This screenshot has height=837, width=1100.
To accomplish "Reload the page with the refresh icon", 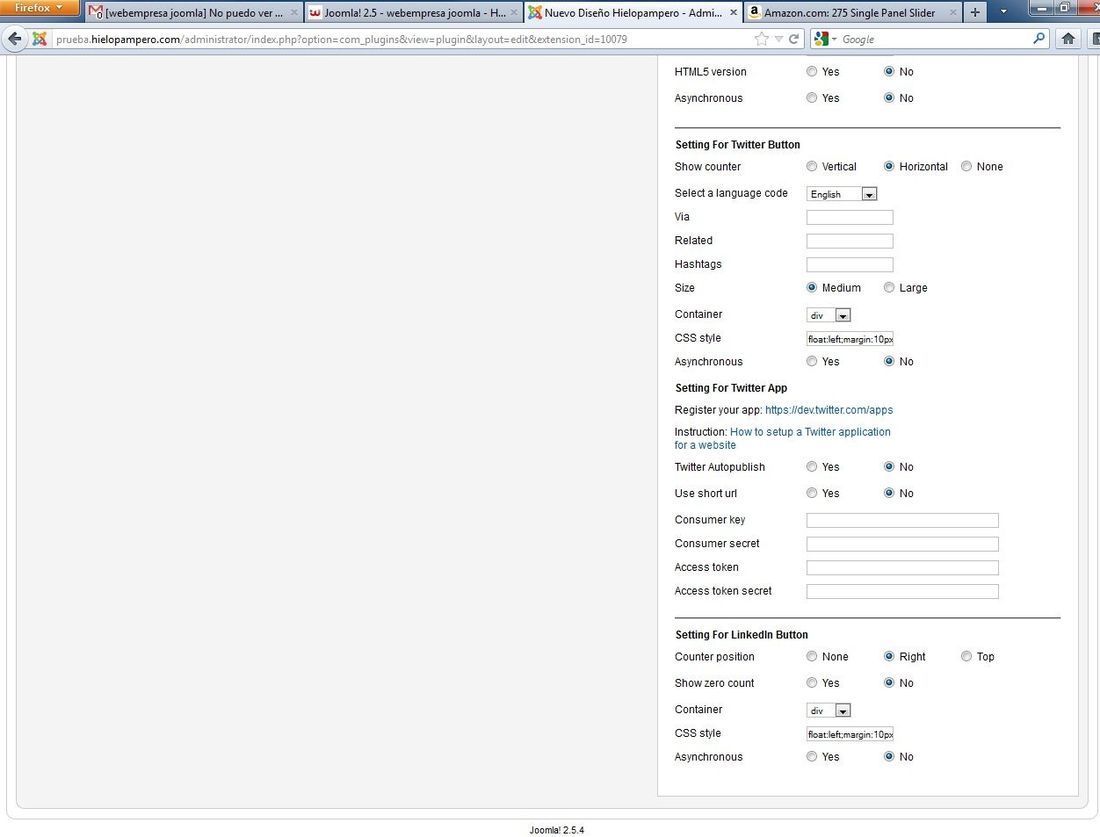I will click(x=794, y=39).
